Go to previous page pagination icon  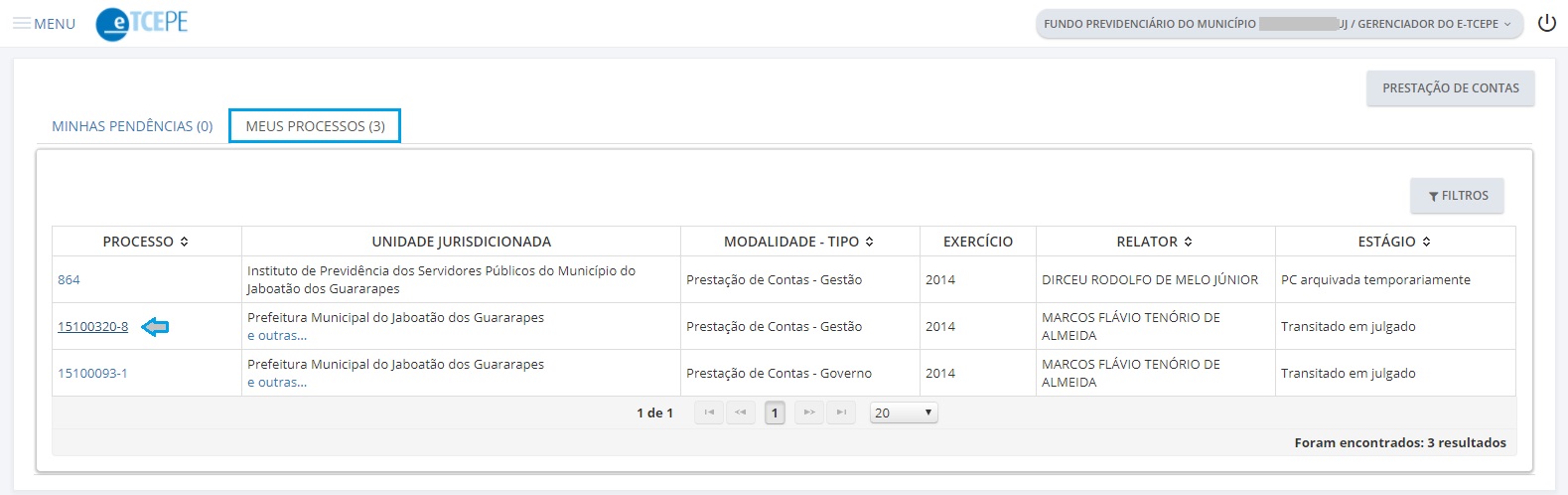741,412
